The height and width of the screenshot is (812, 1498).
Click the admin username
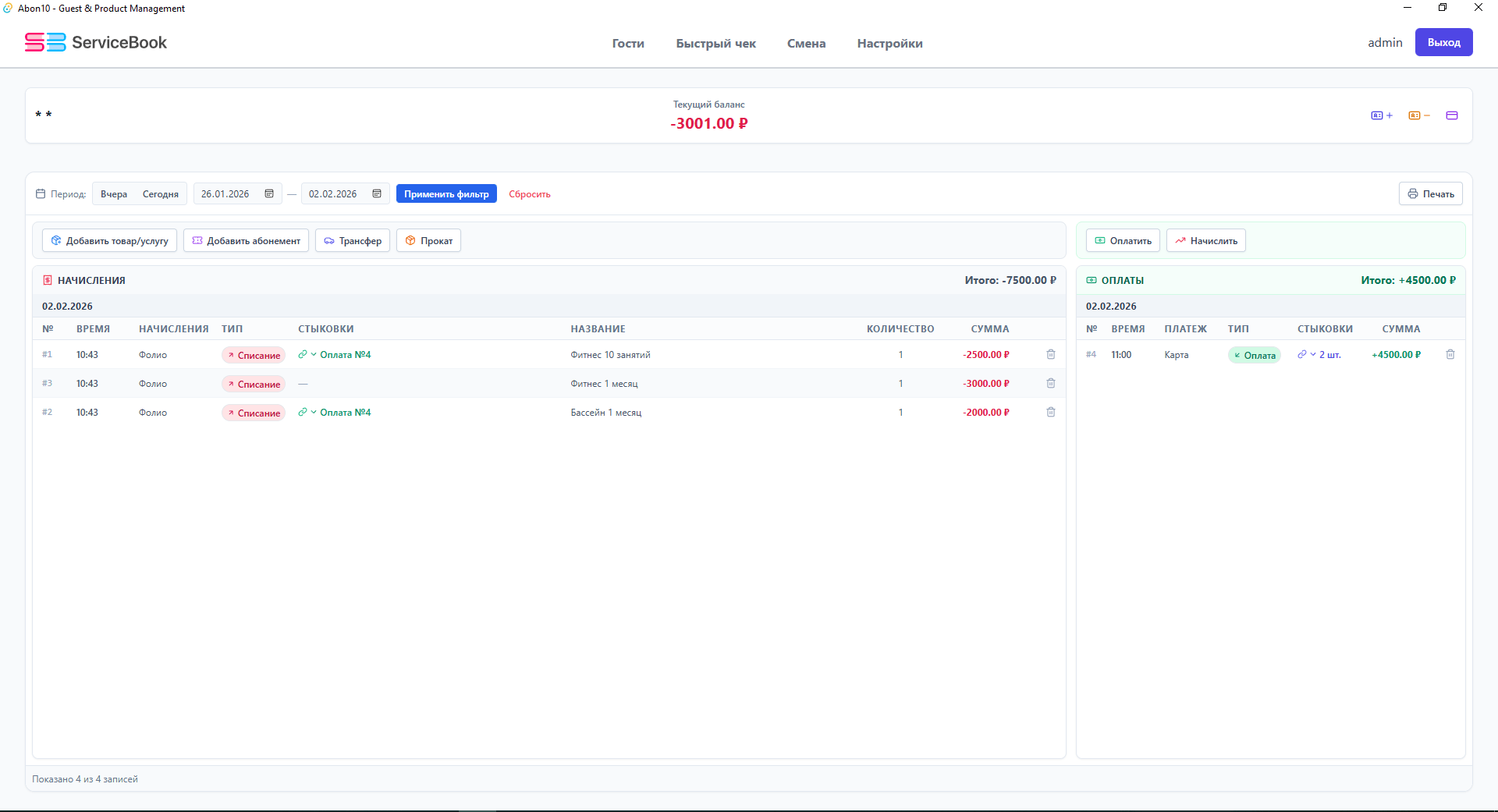pos(1385,42)
